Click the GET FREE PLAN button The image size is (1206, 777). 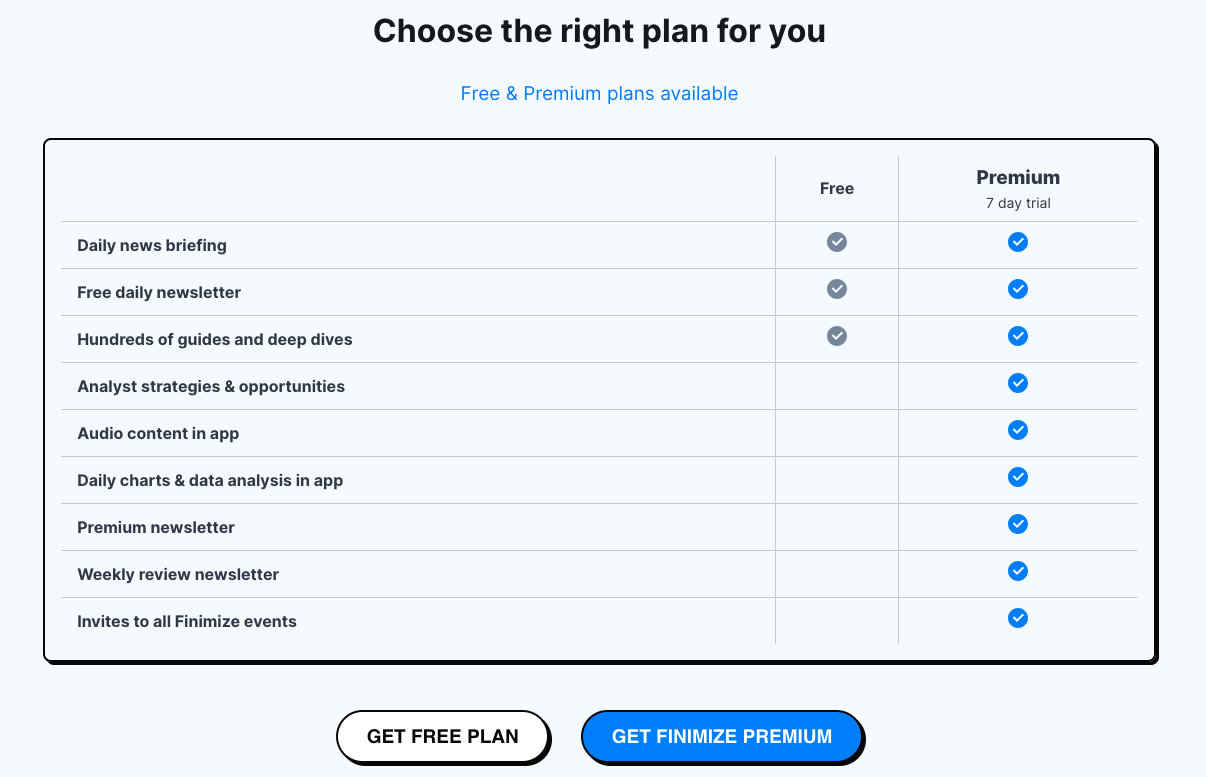(x=443, y=735)
